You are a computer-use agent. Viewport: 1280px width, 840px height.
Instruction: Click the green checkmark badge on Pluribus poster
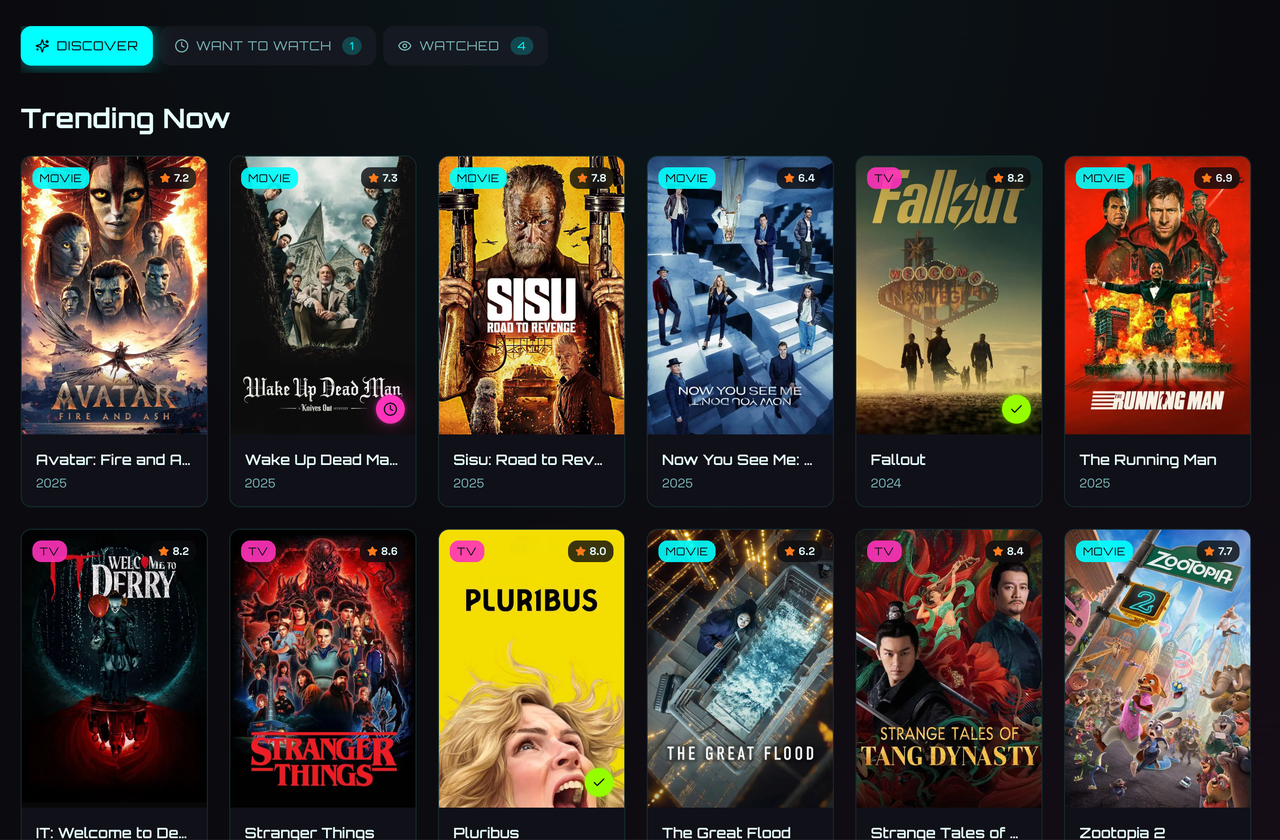tap(599, 782)
